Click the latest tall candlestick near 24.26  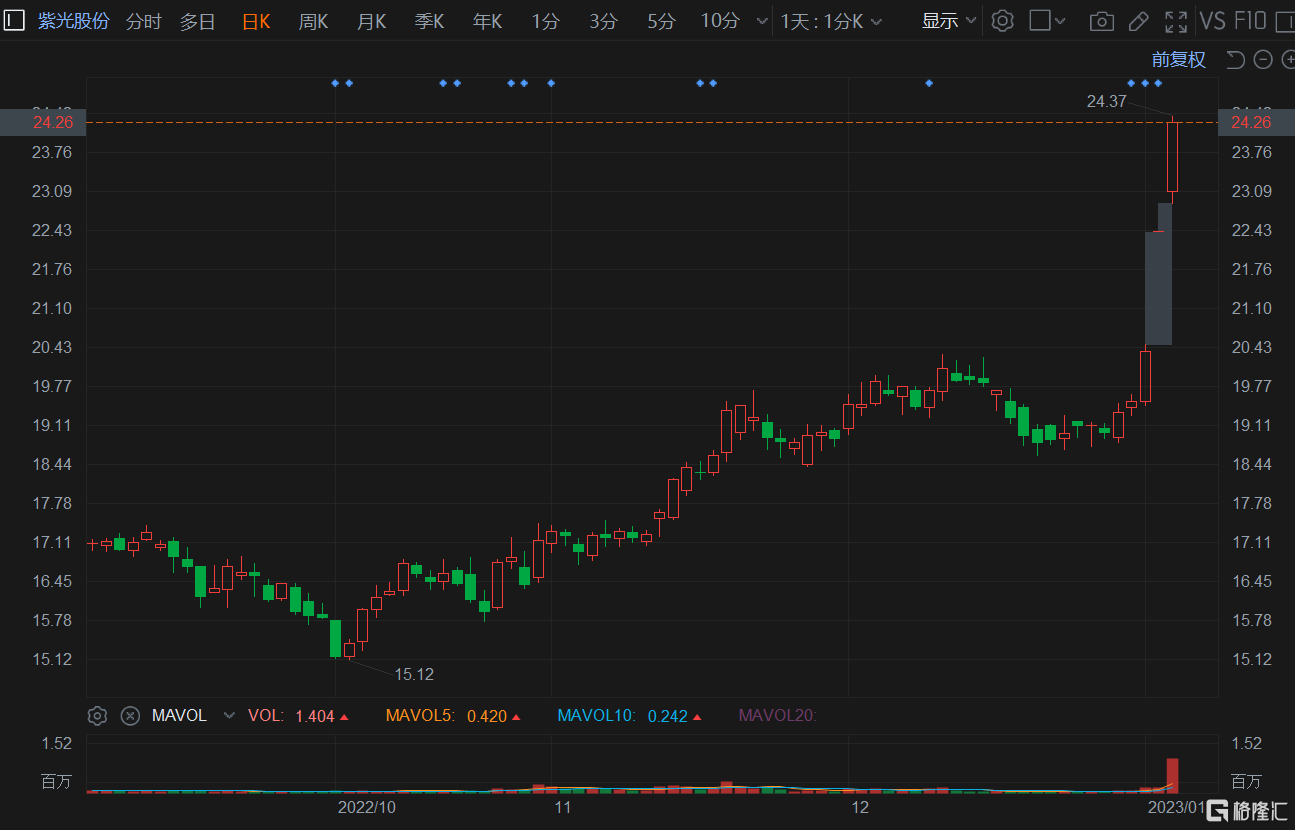tap(1172, 156)
